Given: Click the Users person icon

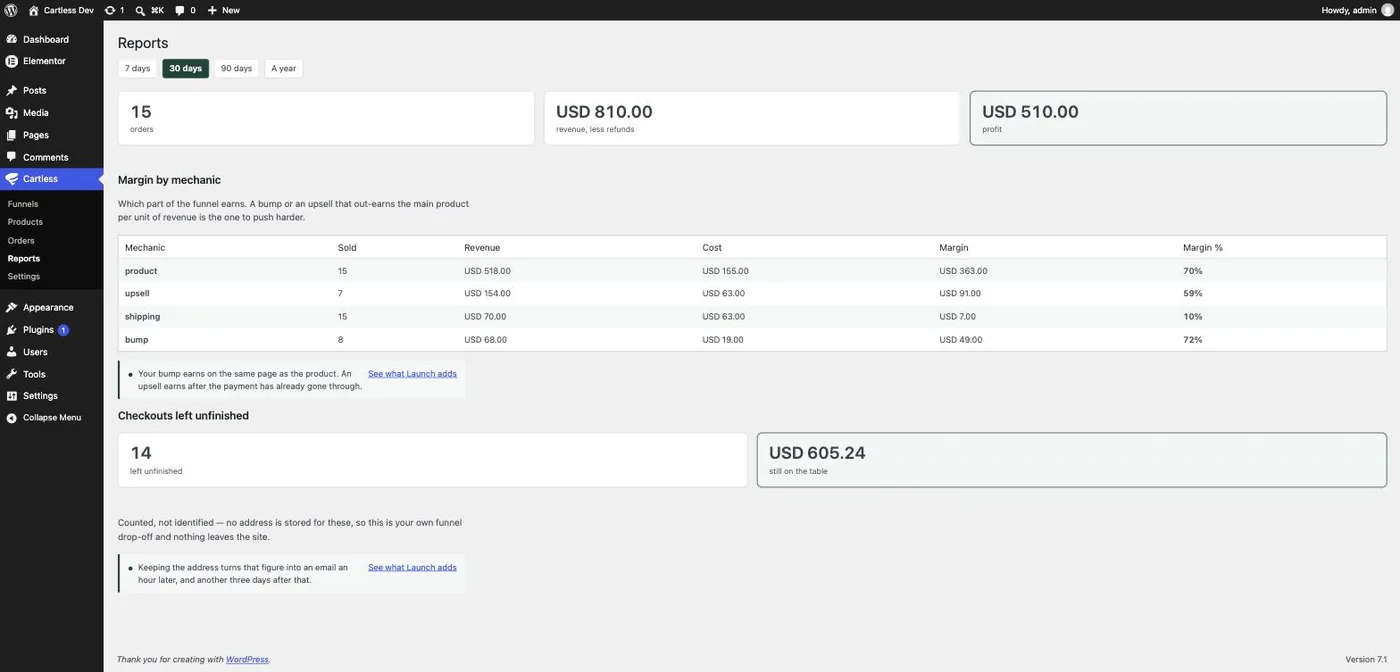Looking at the screenshot, I should (11, 352).
